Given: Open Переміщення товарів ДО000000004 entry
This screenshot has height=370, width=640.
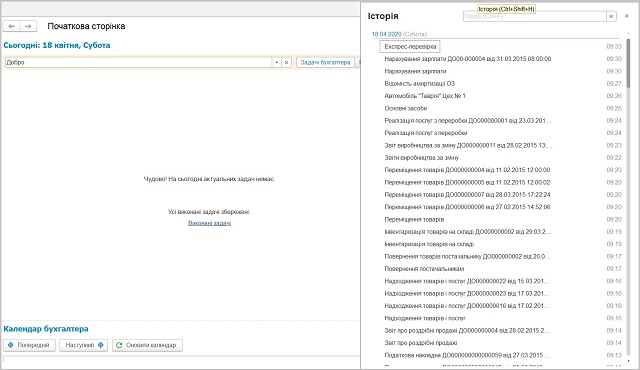Looking at the screenshot, I should pos(467,170).
